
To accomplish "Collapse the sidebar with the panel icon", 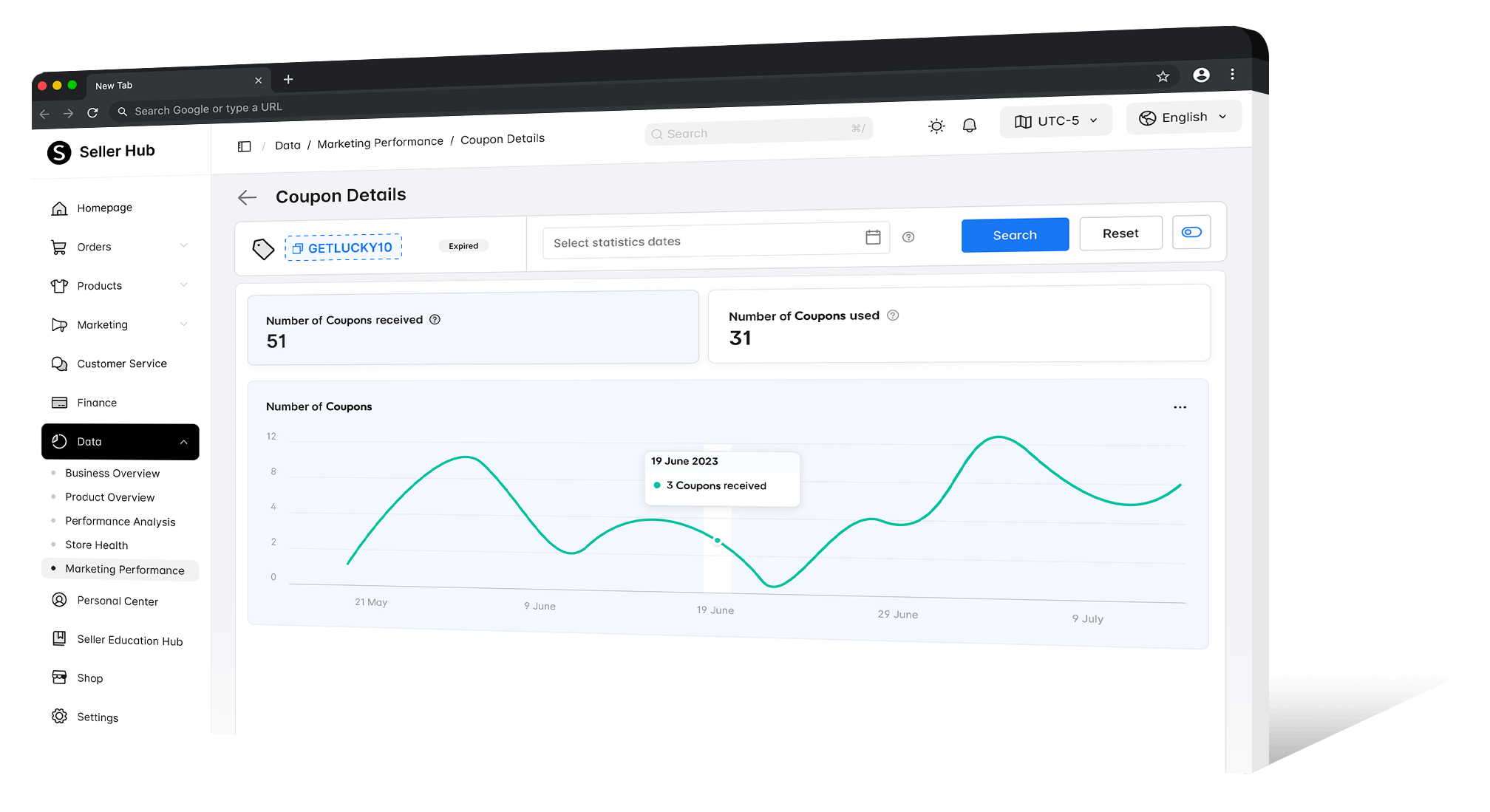I will (x=244, y=146).
